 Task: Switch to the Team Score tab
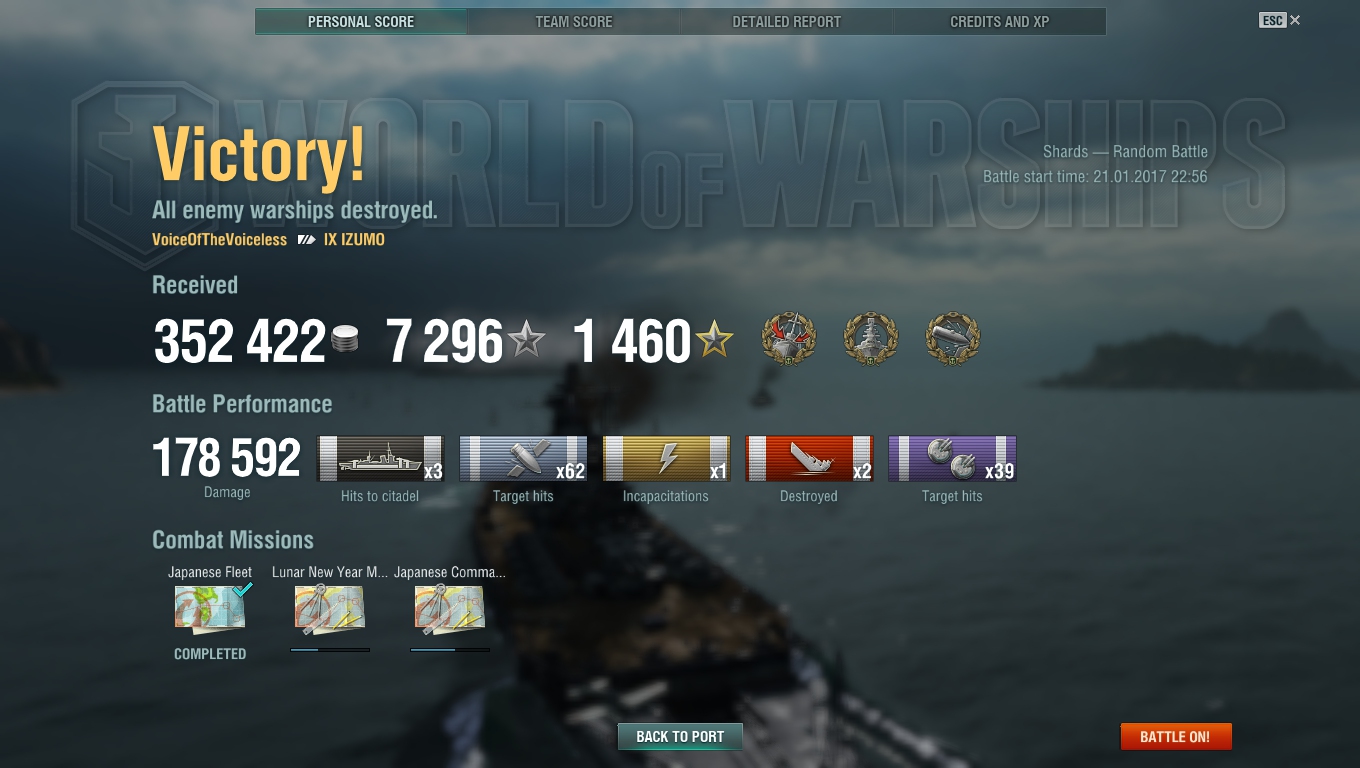574,21
